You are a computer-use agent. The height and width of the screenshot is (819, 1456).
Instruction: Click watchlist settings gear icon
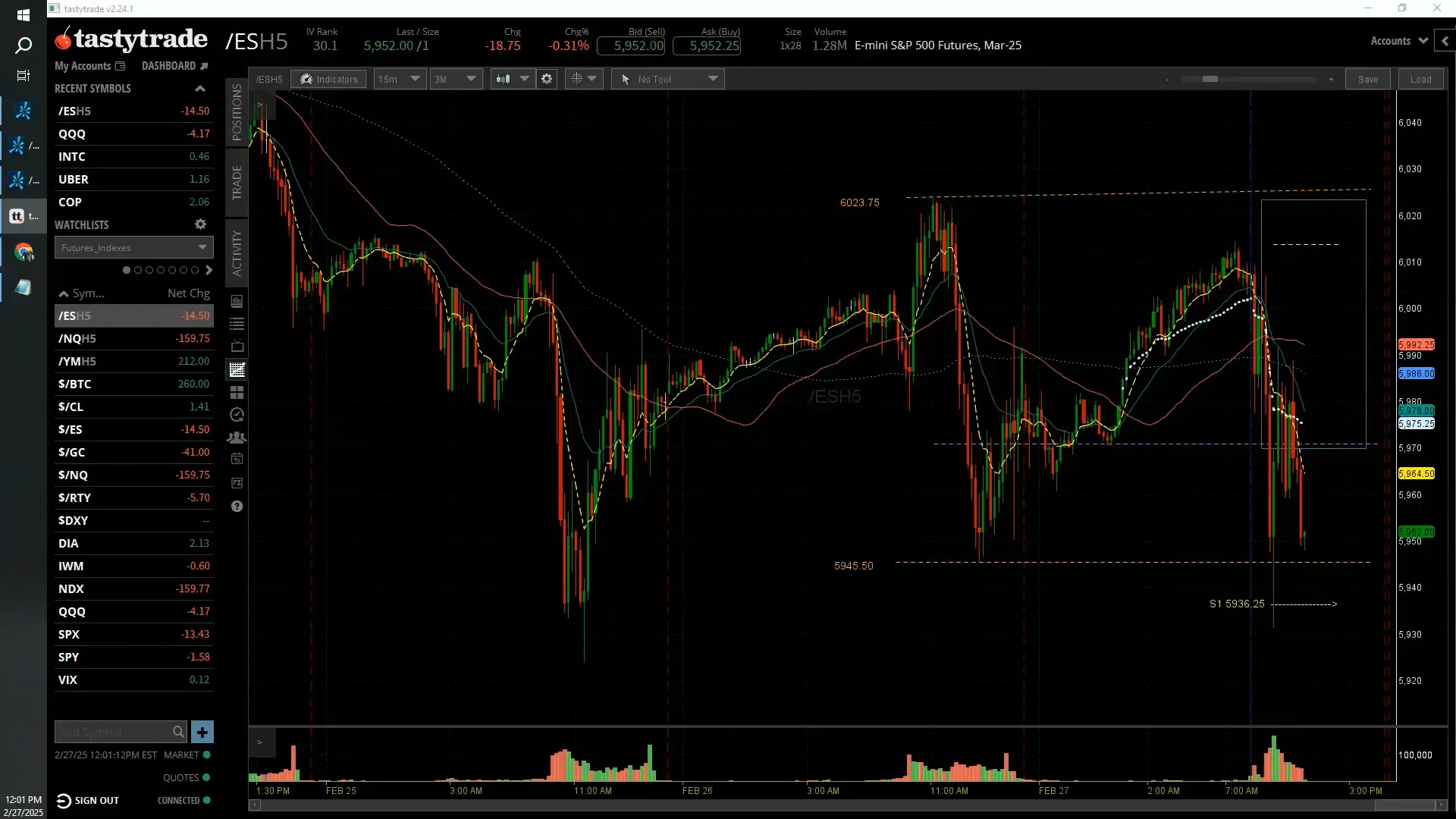pos(200,224)
